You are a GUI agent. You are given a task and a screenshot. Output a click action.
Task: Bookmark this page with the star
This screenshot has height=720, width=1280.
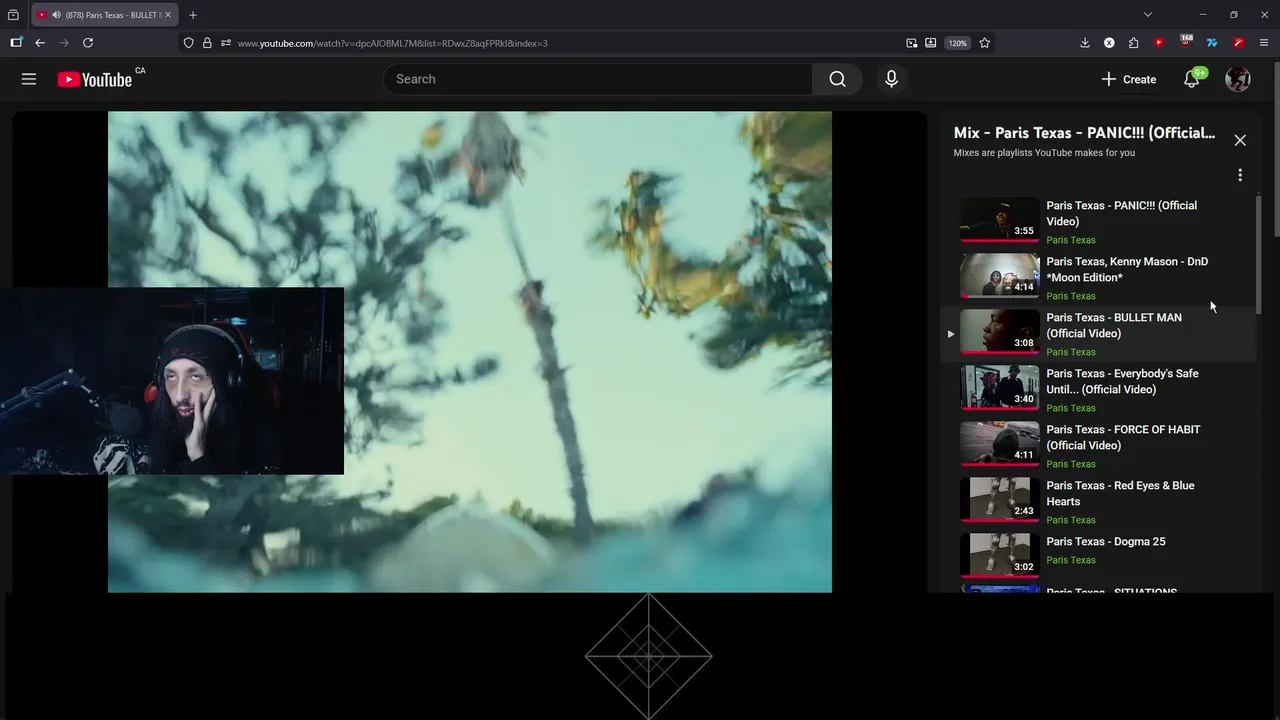pyautogui.click(x=985, y=43)
